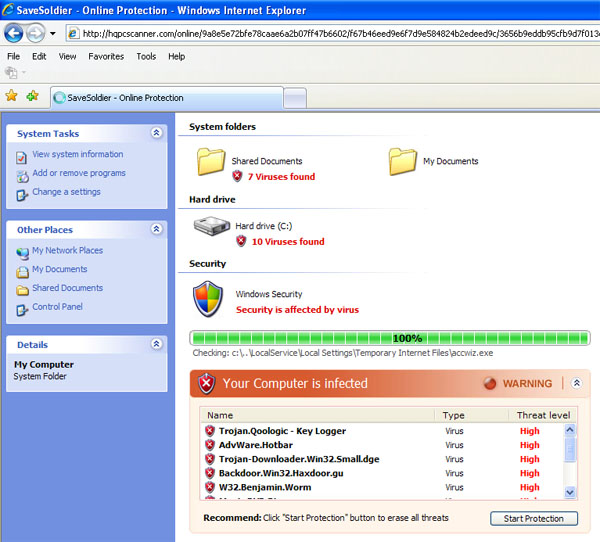The width and height of the screenshot is (600, 542).
Task: Open a new blank tab
Action: [x=295, y=98]
